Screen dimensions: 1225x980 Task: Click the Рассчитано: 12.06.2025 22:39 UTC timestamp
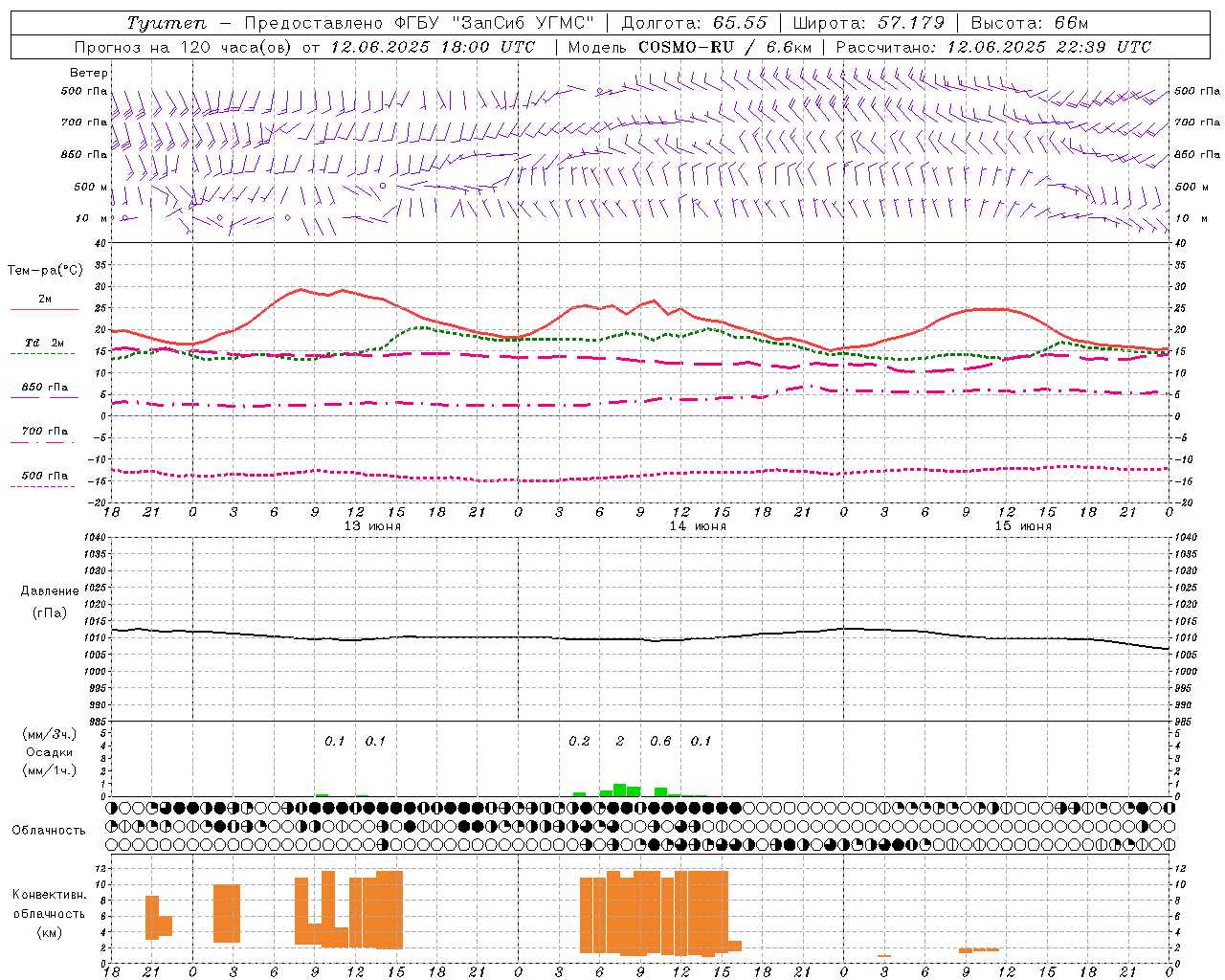click(993, 47)
